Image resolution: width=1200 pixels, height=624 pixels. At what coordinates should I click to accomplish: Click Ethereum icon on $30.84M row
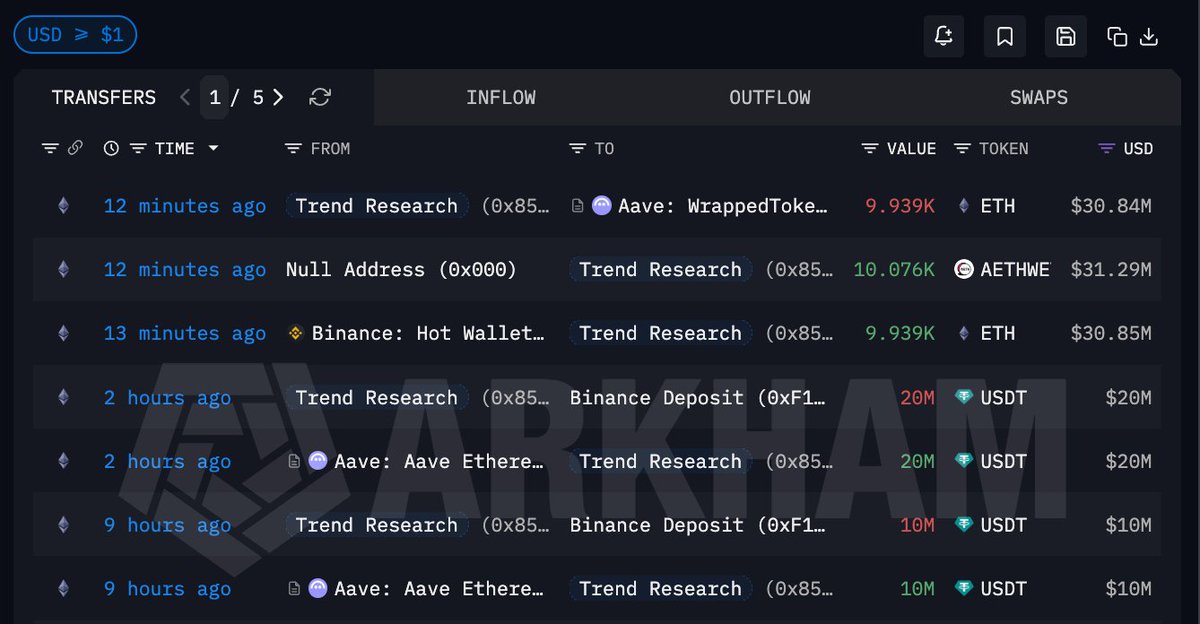click(64, 206)
